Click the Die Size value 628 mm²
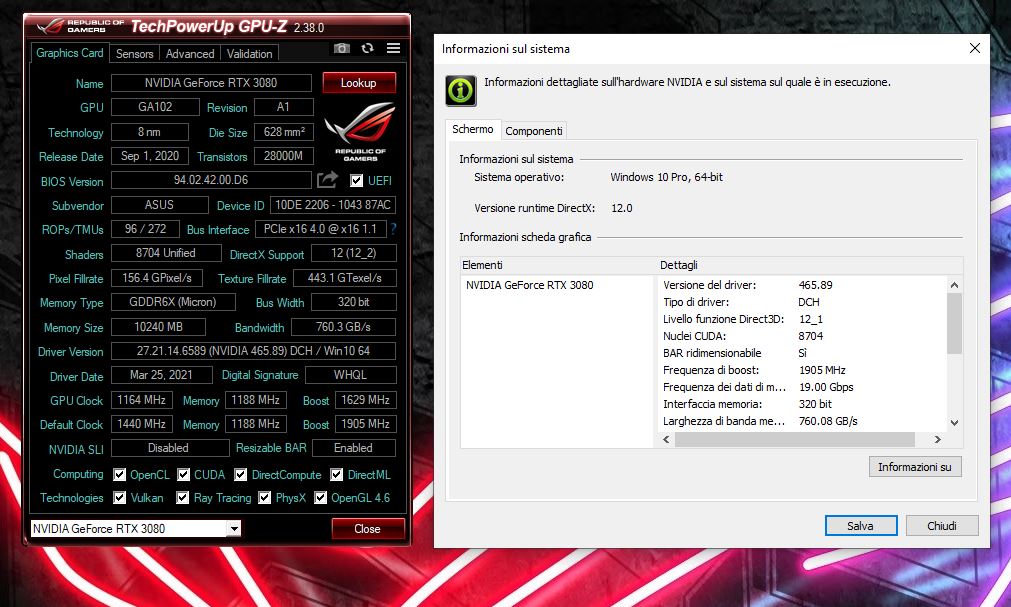Viewport: 1011px width, 607px height. (x=284, y=132)
